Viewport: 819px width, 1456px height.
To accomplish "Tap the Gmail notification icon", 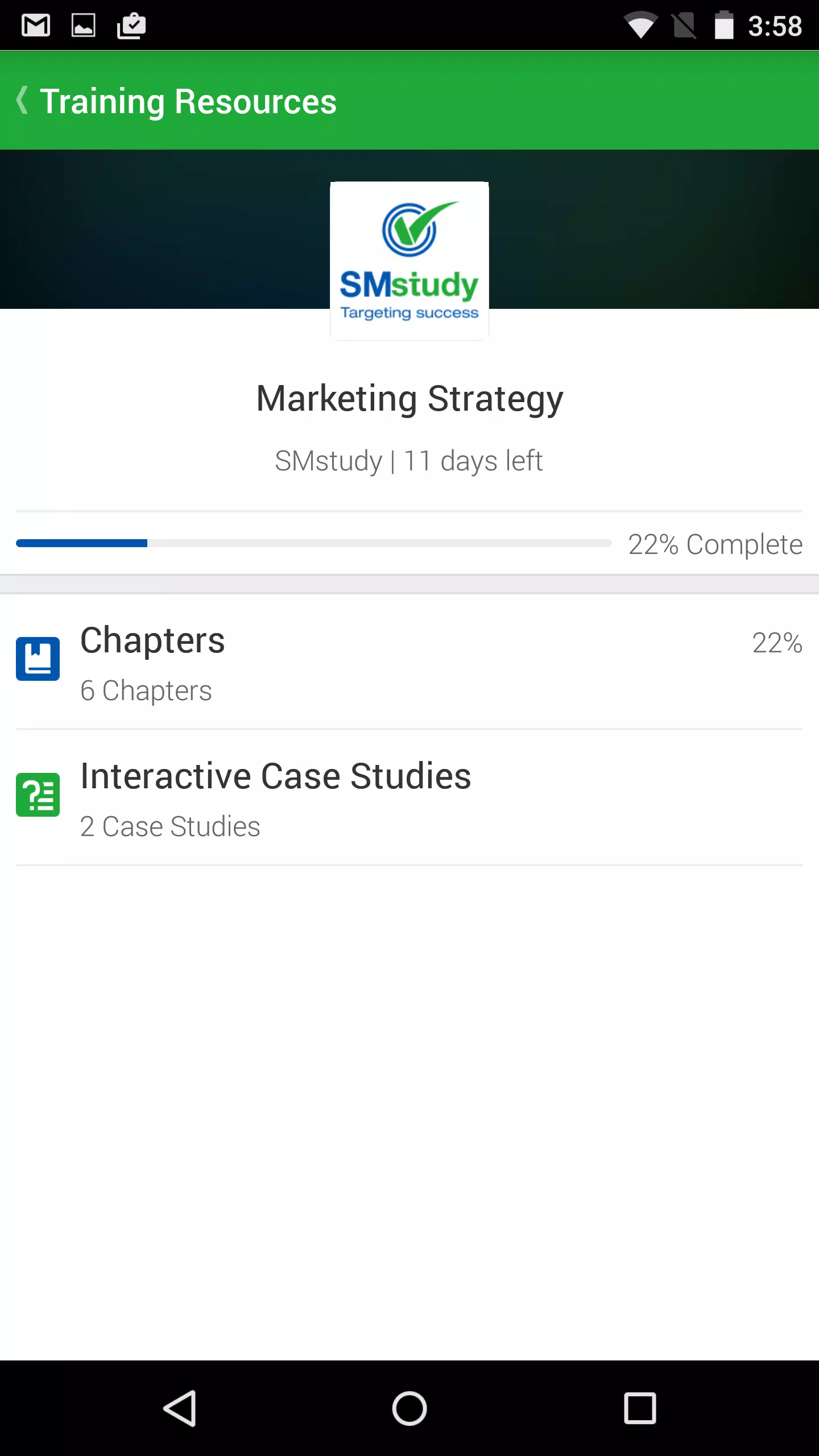I will (x=36, y=26).
